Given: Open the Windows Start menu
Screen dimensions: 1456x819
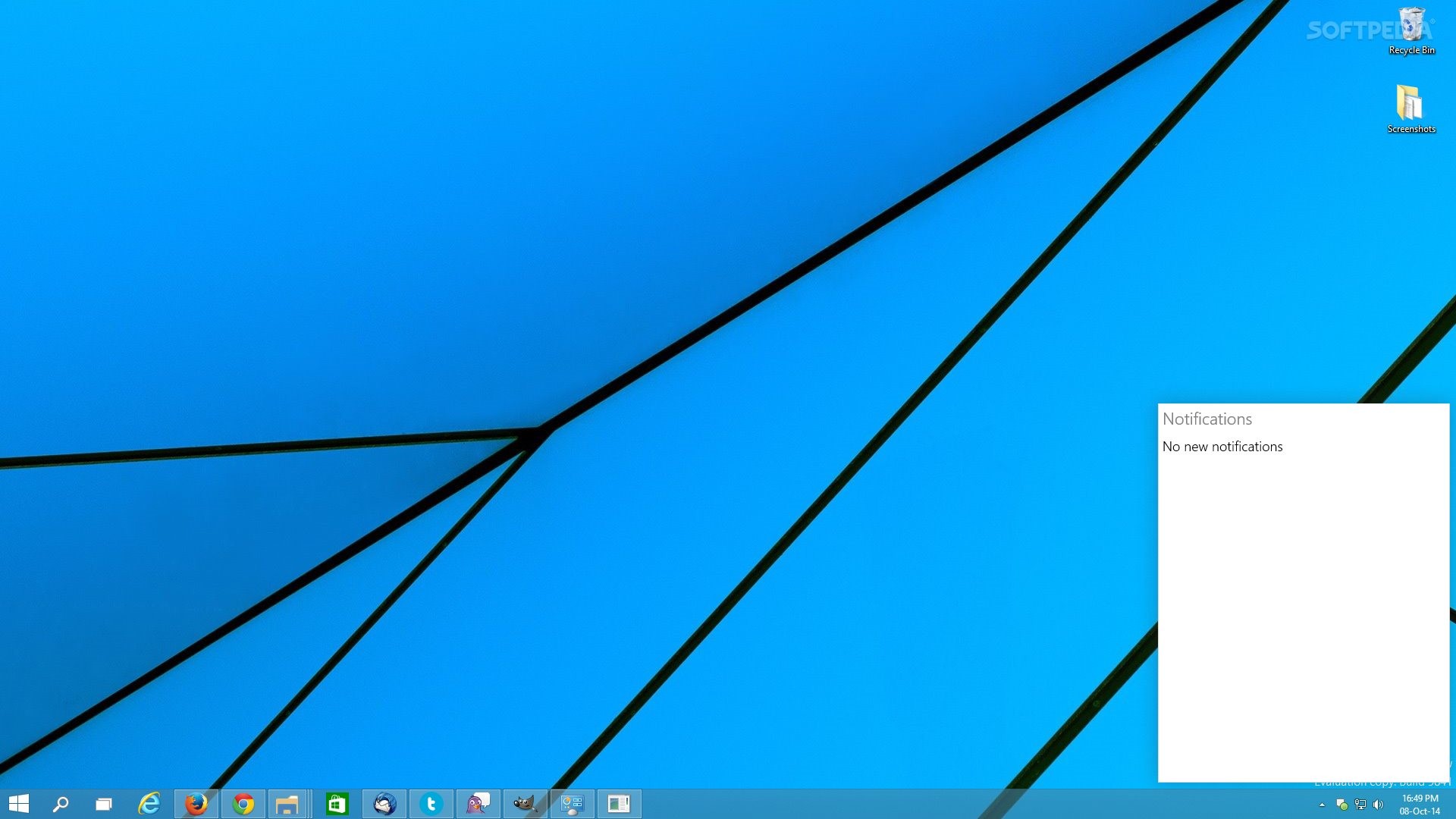Looking at the screenshot, I should tap(19, 804).
